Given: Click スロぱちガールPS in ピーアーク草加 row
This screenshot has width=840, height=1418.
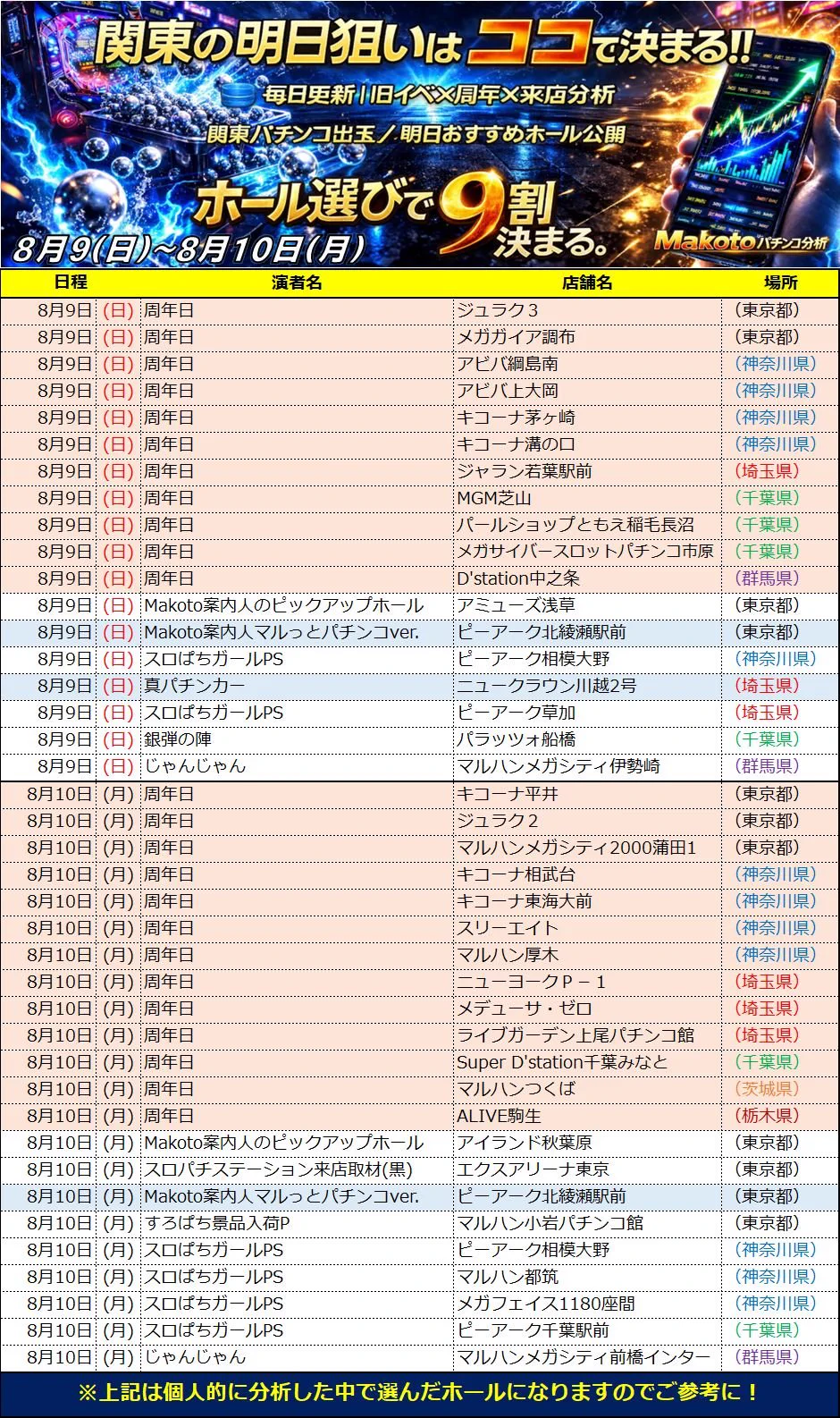Looking at the screenshot, I should tap(214, 713).
